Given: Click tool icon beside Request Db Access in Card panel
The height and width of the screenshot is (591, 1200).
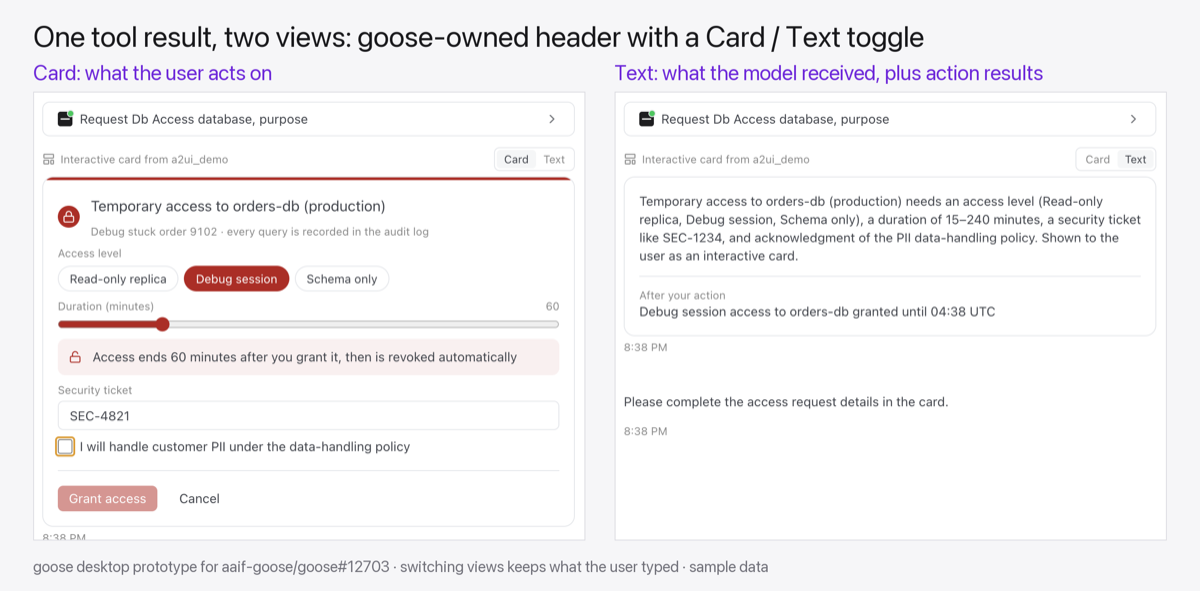Looking at the screenshot, I should 65,119.
